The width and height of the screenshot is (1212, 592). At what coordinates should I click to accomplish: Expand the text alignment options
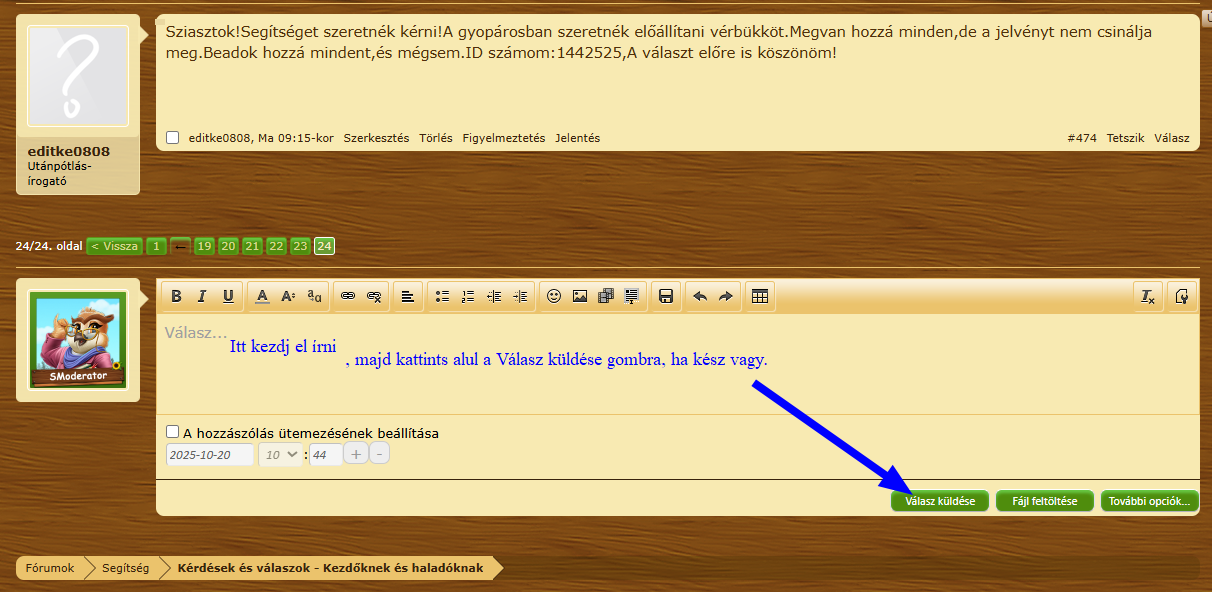408,296
